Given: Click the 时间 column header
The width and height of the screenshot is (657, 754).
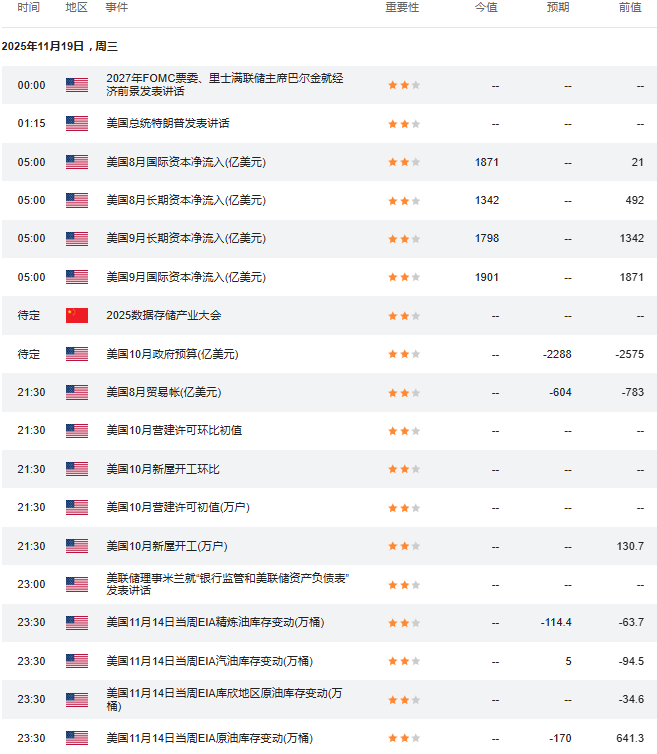Looking at the screenshot, I should pyautogui.click(x=28, y=7).
